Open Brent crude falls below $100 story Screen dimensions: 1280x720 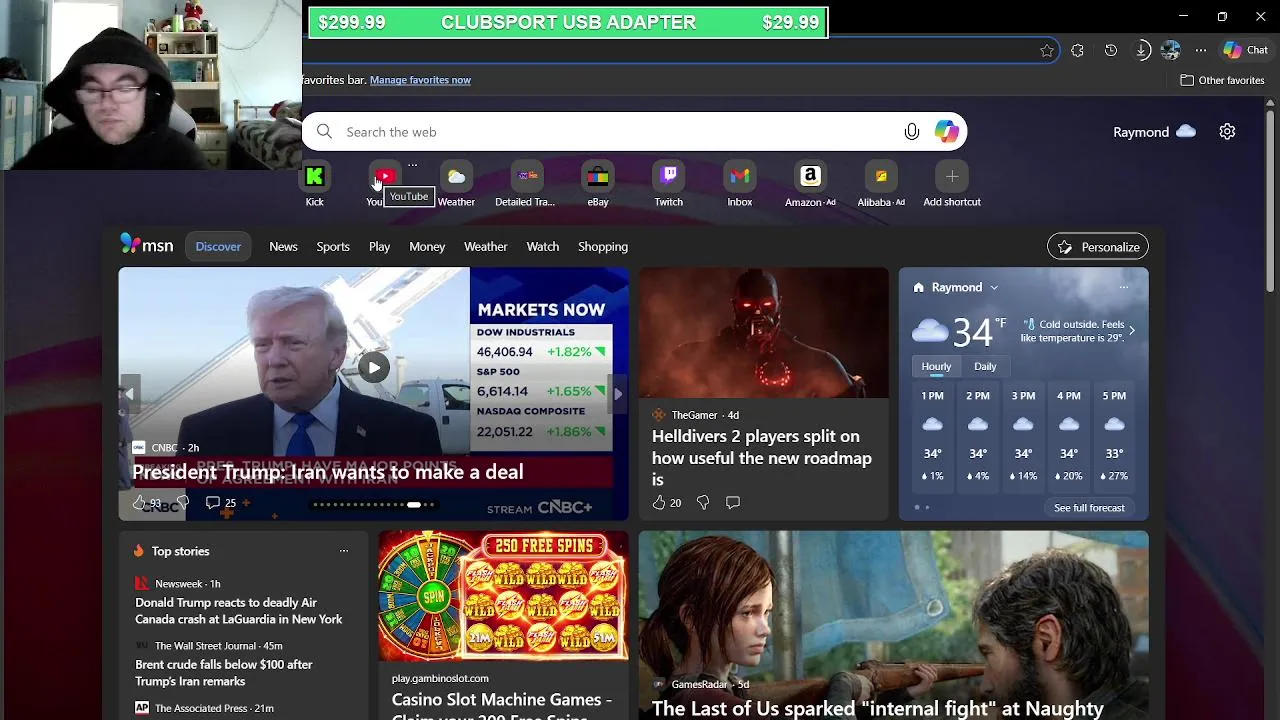click(224, 673)
